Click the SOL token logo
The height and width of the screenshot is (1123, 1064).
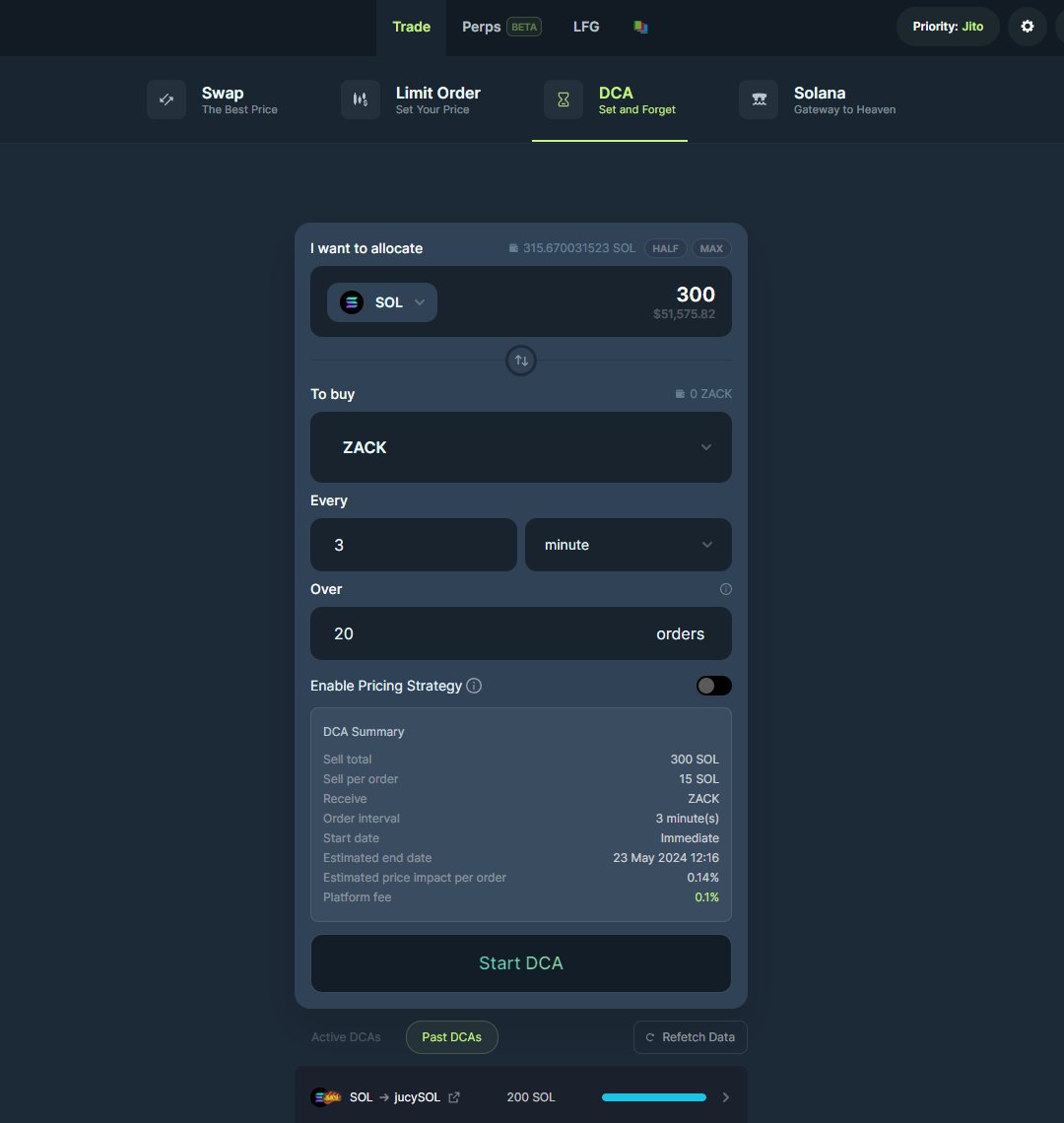[351, 302]
